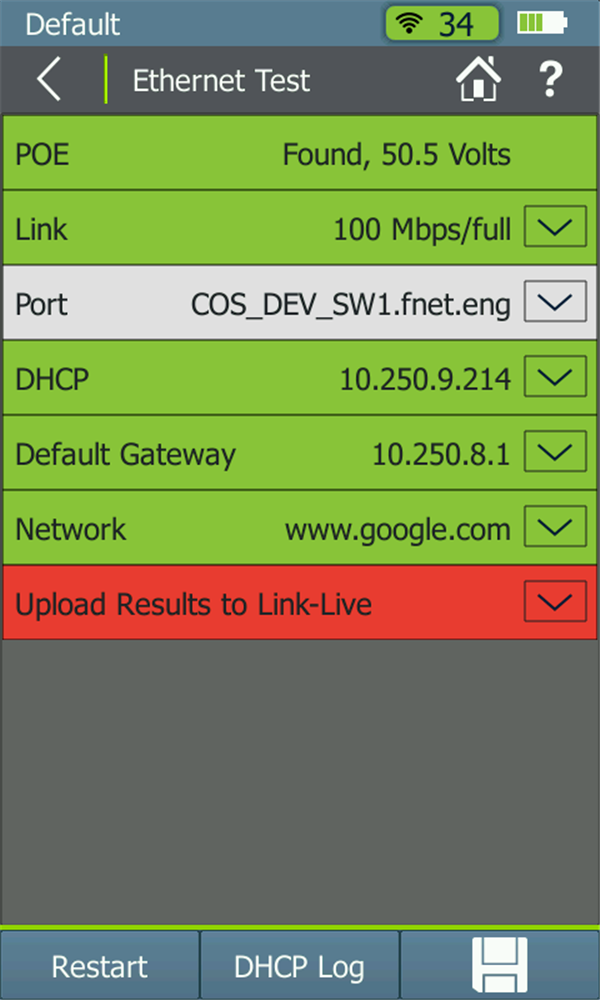Select the red Upload Results to Link-Live text
The width and height of the screenshot is (600, 1000).
[193, 604]
